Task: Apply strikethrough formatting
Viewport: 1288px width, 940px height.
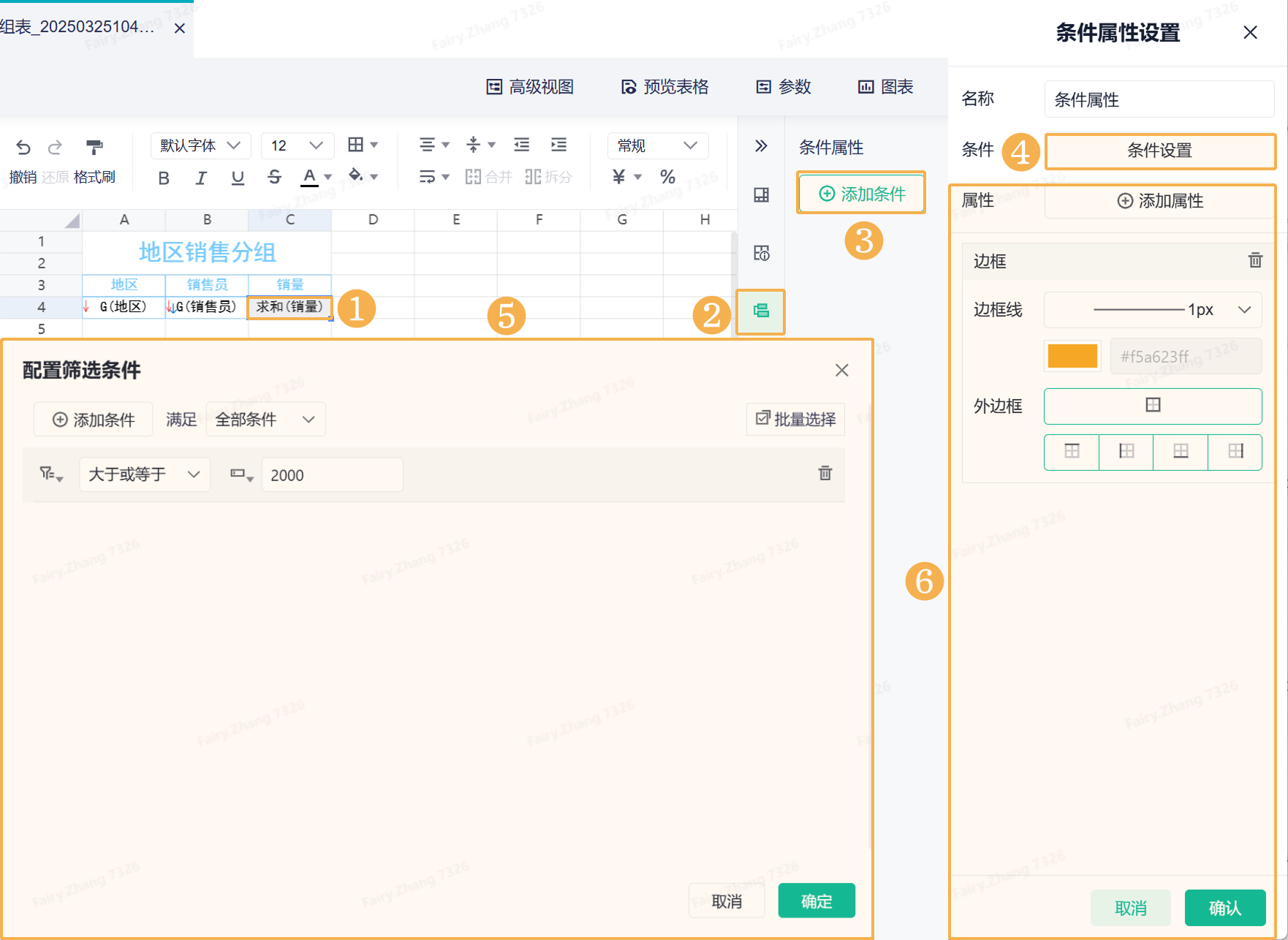Action: [x=274, y=178]
